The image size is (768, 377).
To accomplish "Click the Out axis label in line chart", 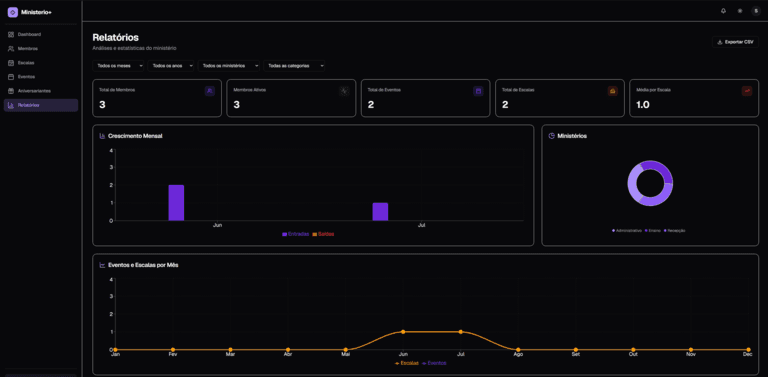I will pyautogui.click(x=633, y=353).
